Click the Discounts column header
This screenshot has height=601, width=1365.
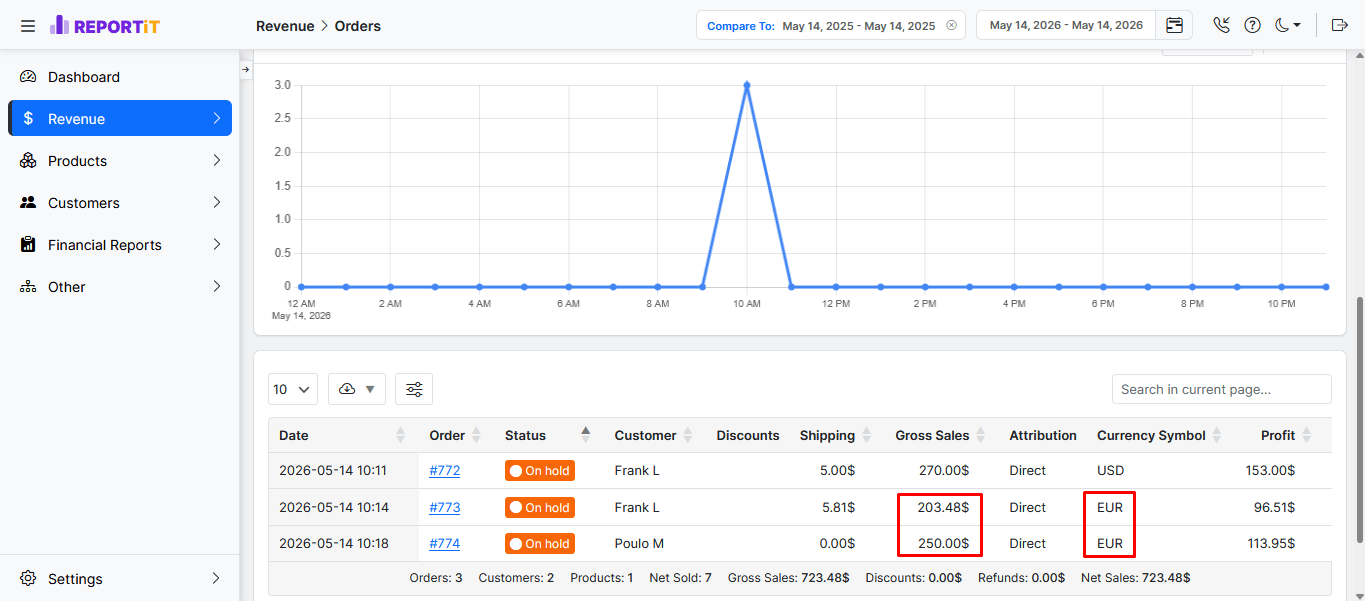point(748,435)
